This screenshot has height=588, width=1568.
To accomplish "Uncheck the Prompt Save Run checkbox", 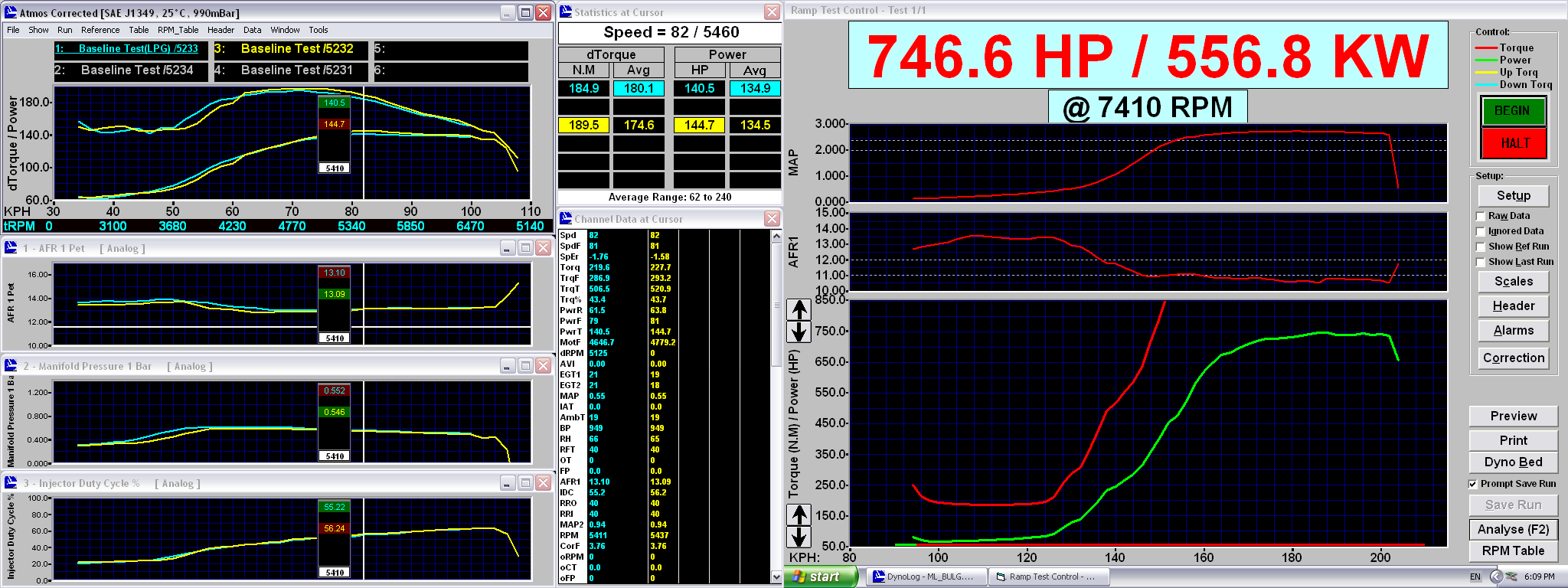I will [1473, 484].
